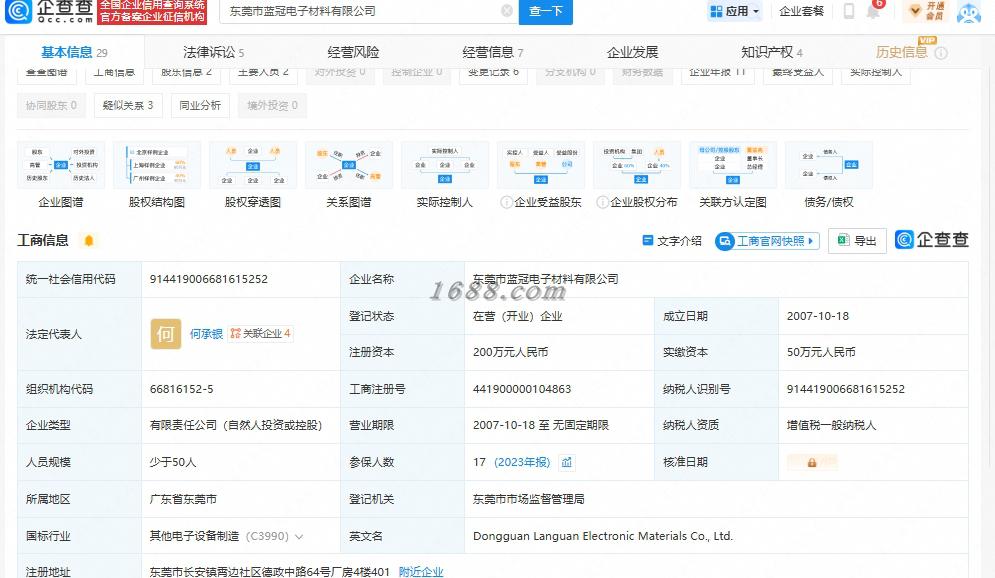This screenshot has height=578, width=995.
Task: Click the info icon next to 企业股权分布
Action: point(602,202)
